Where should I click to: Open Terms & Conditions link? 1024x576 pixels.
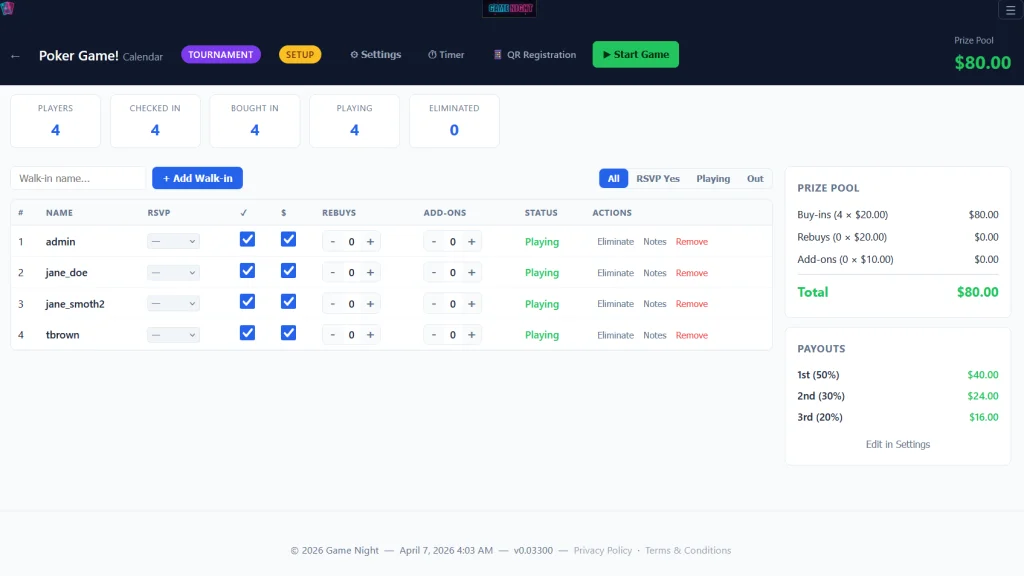coord(688,551)
